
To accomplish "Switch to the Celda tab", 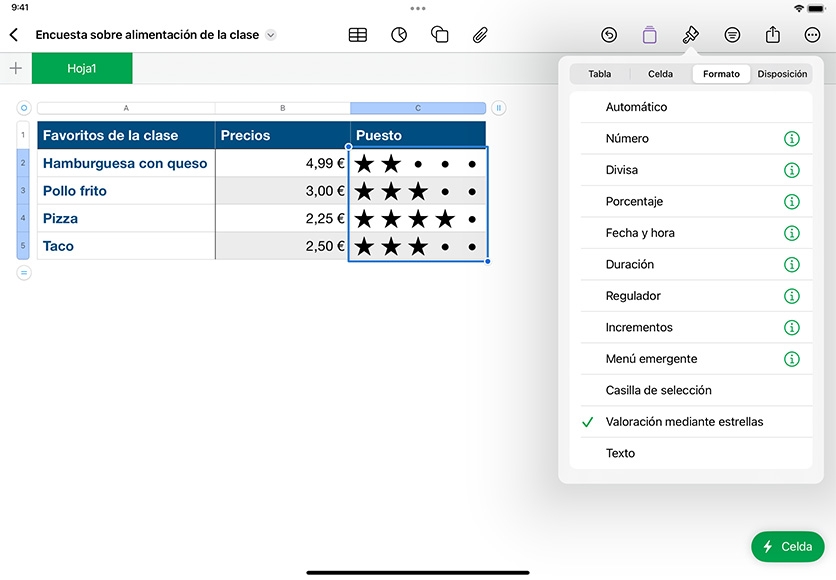I will click(660, 74).
